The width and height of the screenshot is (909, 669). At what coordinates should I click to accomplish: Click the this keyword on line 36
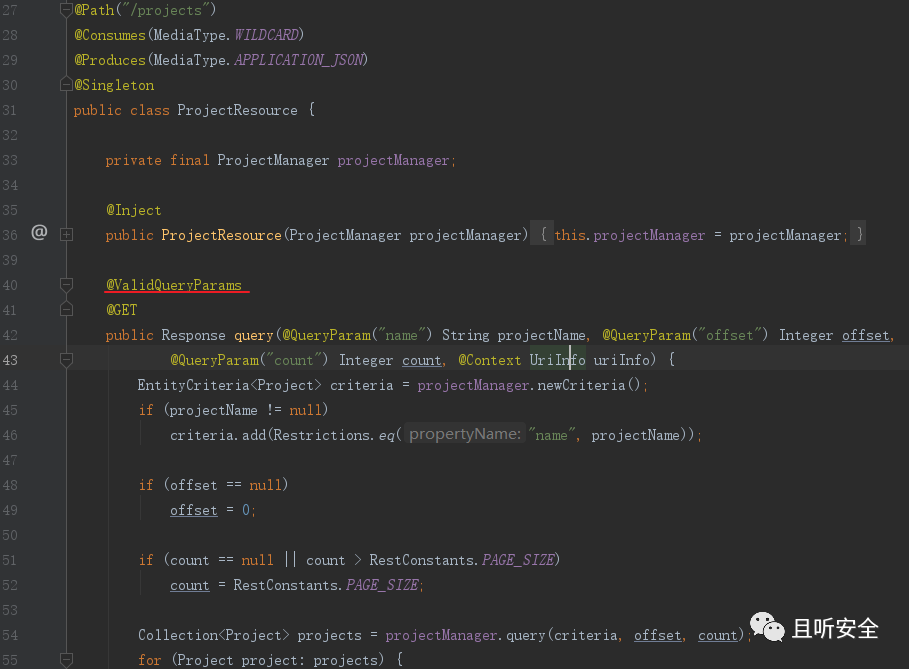tap(570, 235)
